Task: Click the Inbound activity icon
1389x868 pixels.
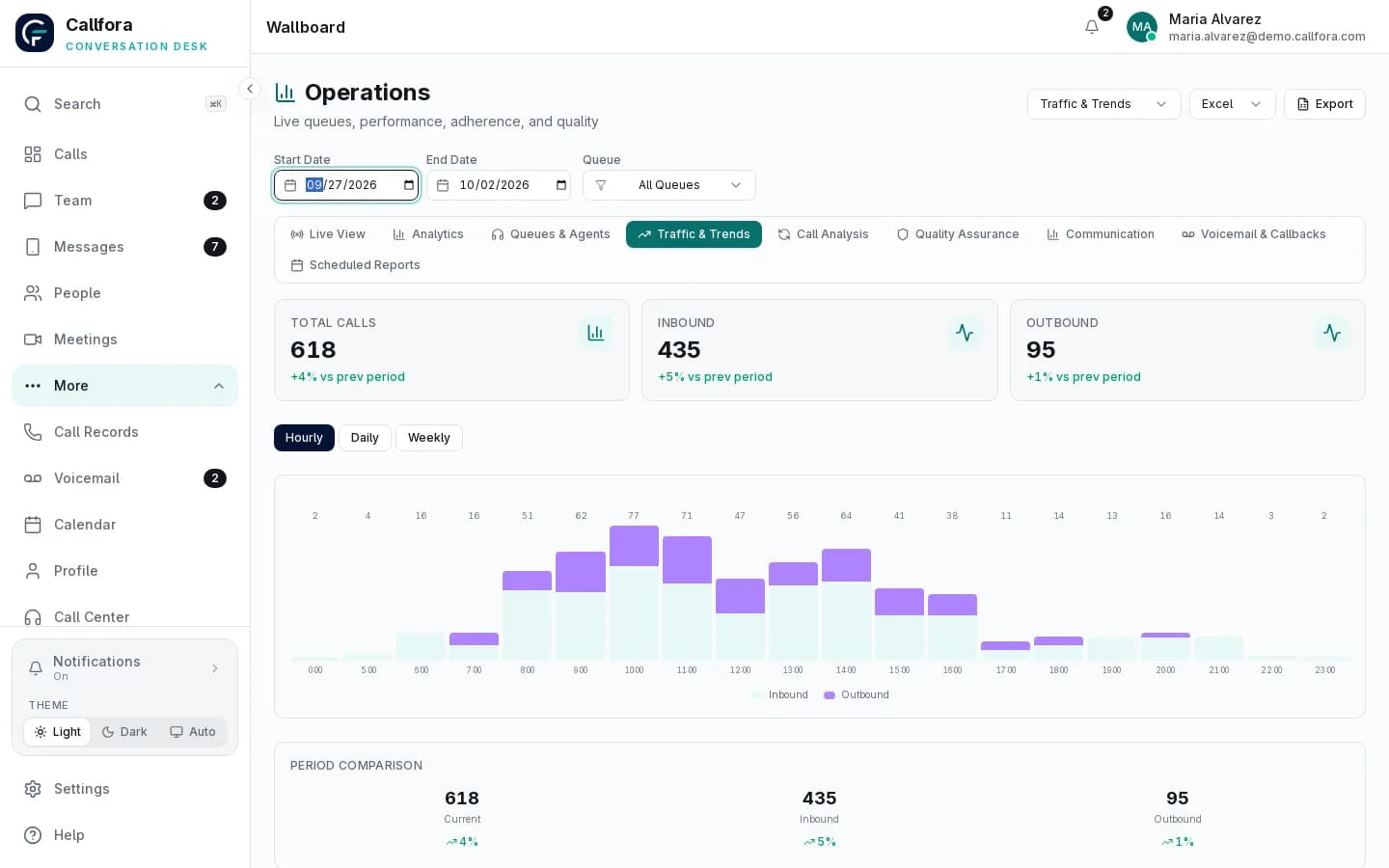Action: coord(965,333)
